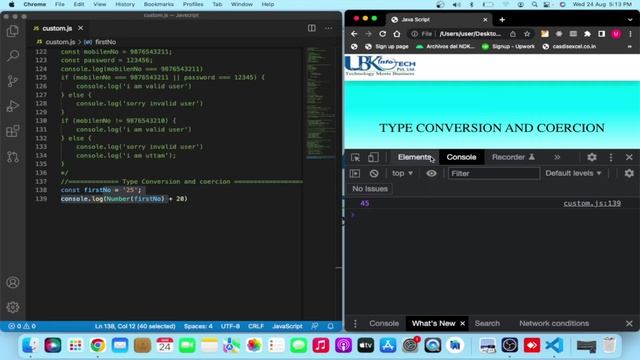Click the Chrome address bar
The image size is (640, 360).
[x=469, y=34]
